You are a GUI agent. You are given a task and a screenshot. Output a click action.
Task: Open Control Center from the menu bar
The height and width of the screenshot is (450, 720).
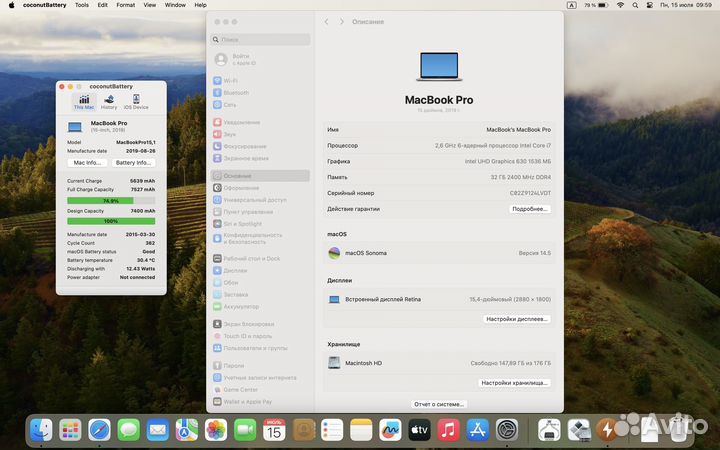[x=649, y=5]
